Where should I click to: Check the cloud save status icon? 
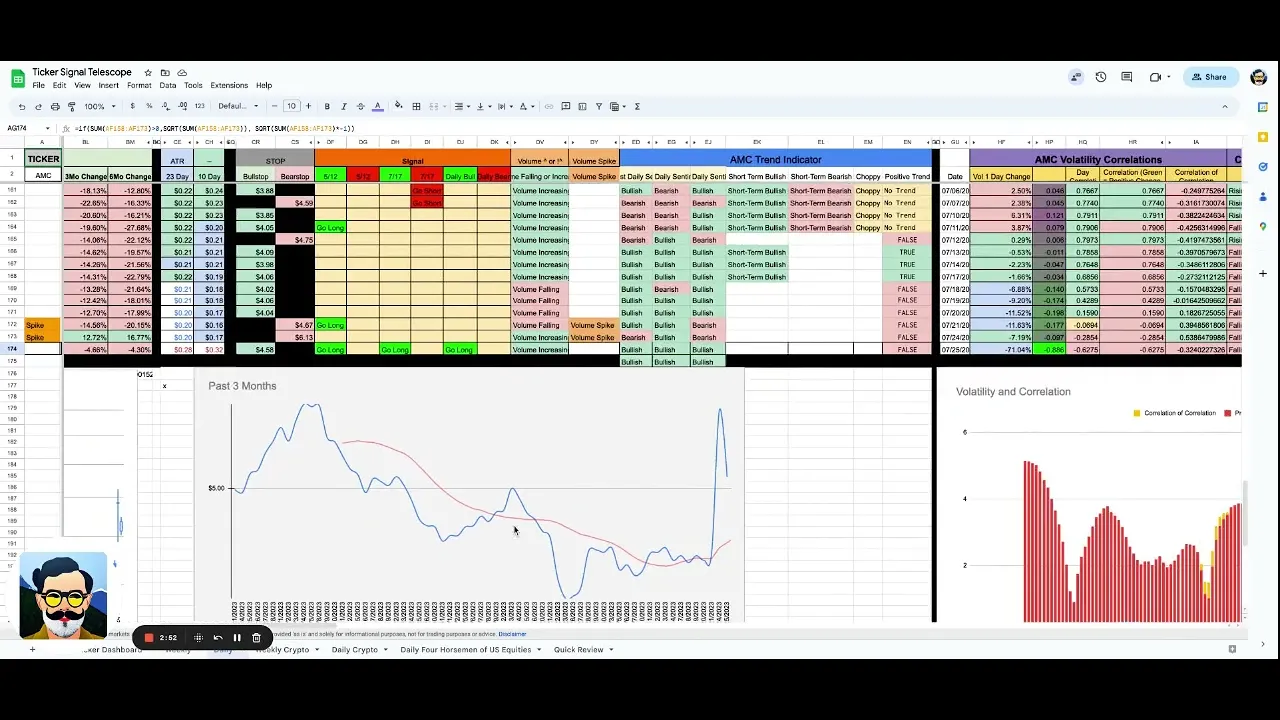click(x=182, y=73)
